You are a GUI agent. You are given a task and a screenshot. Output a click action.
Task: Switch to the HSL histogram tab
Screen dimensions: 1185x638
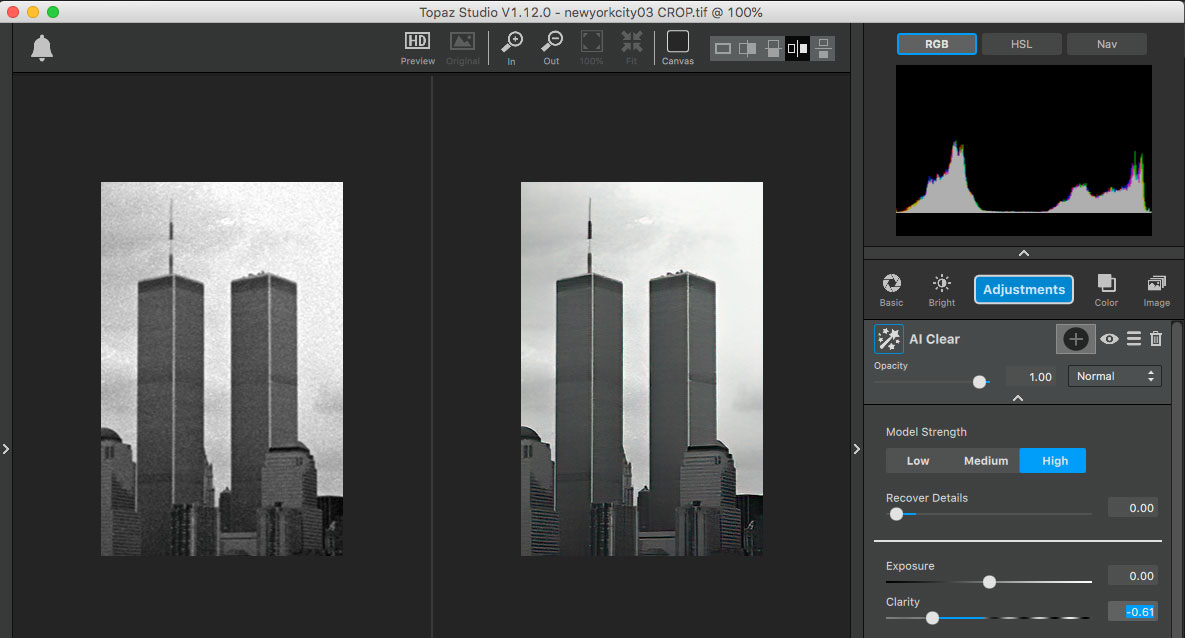pyautogui.click(x=1022, y=44)
